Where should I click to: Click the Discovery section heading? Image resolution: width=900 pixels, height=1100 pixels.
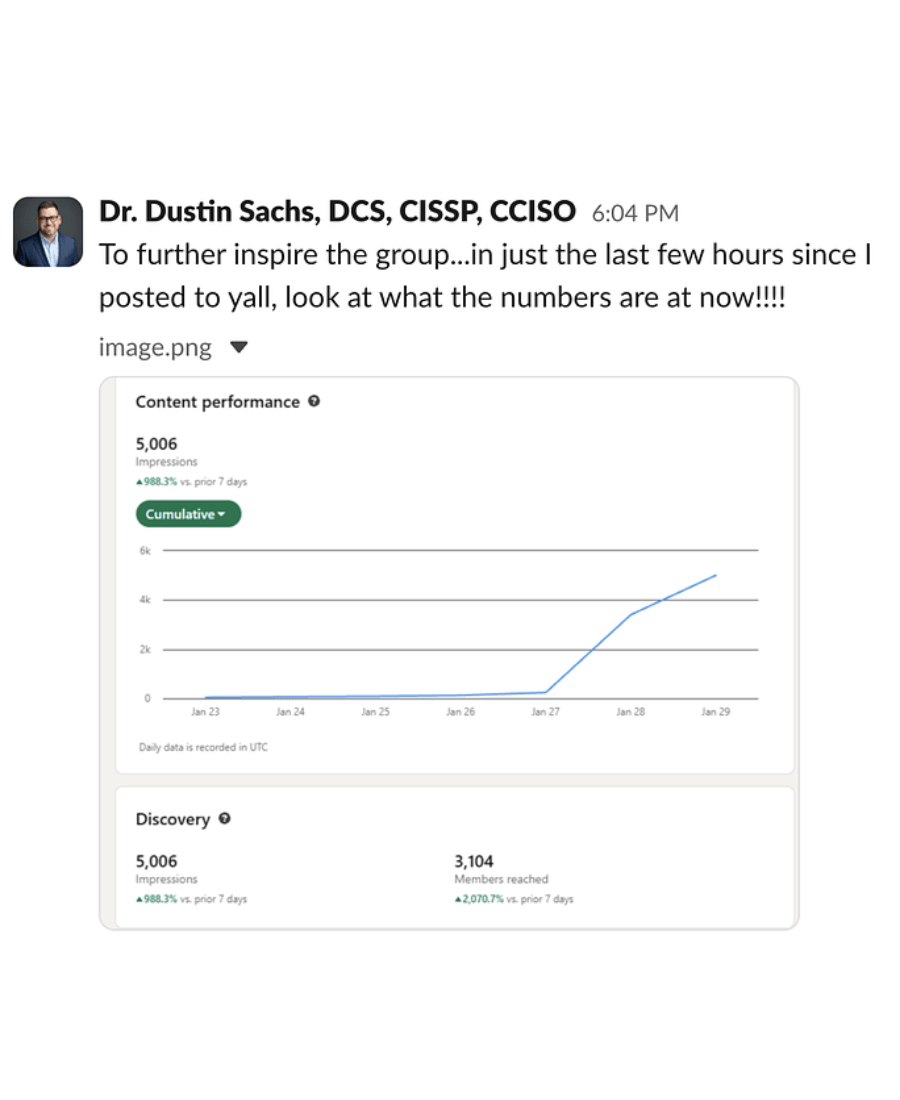coord(173,819)
